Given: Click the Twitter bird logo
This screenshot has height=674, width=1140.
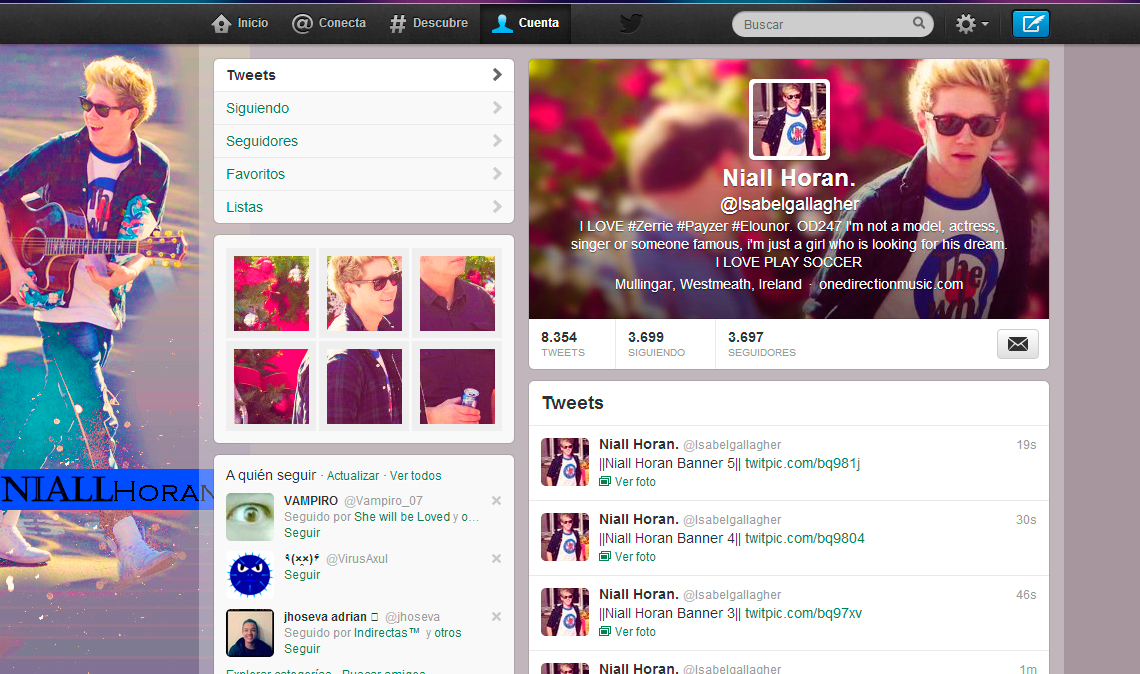Looking at the screenshot, I should tap(631, 23).
